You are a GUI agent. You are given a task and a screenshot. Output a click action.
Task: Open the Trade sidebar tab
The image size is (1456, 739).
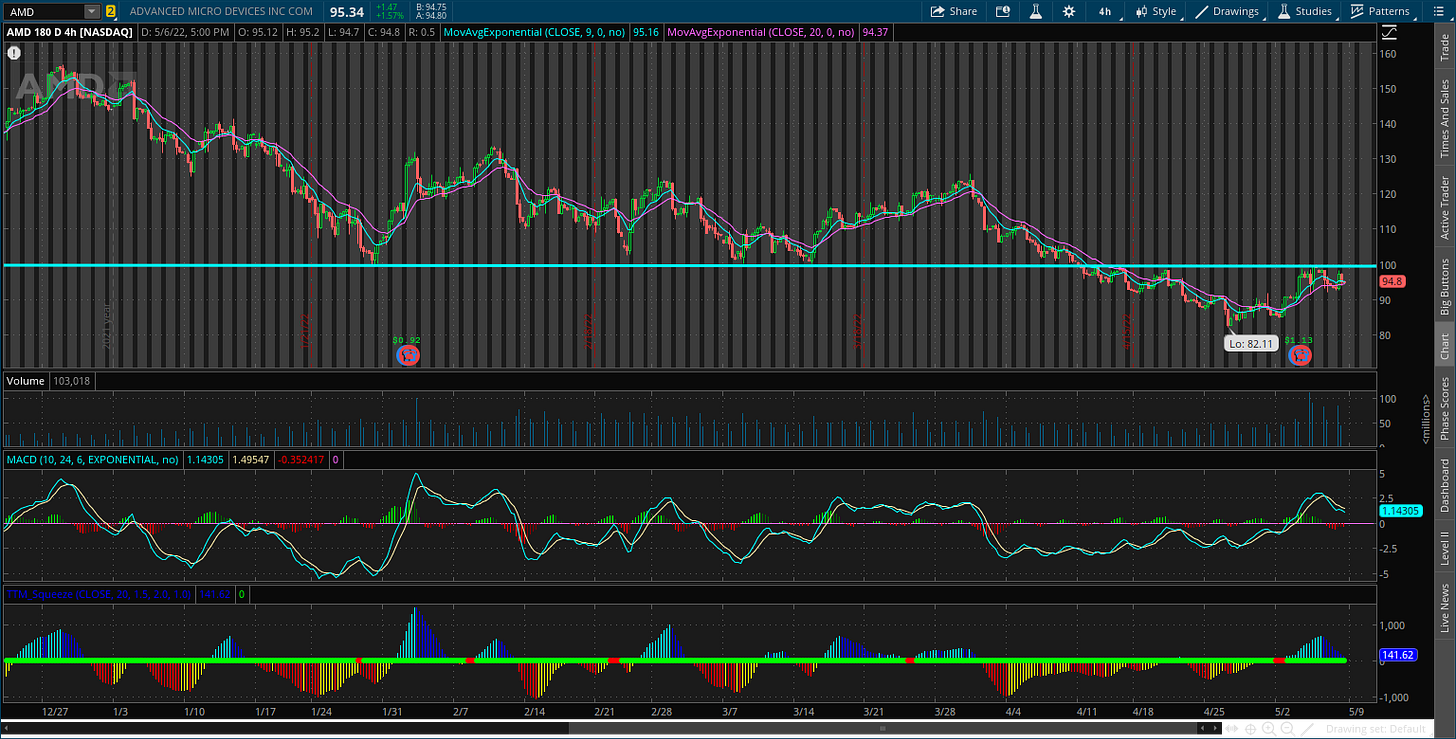coord(1443,47)
